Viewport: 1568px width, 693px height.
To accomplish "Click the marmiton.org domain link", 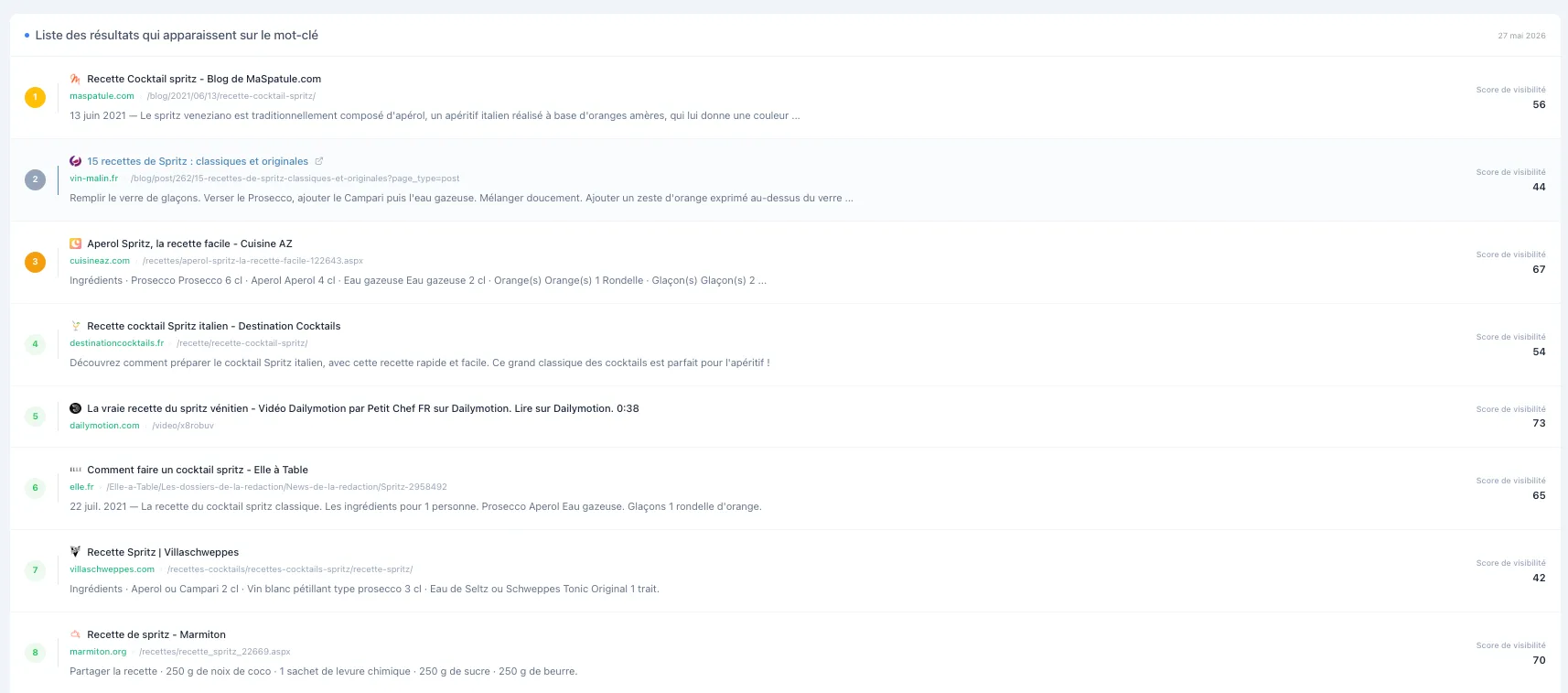I will [x=98, y=652].
